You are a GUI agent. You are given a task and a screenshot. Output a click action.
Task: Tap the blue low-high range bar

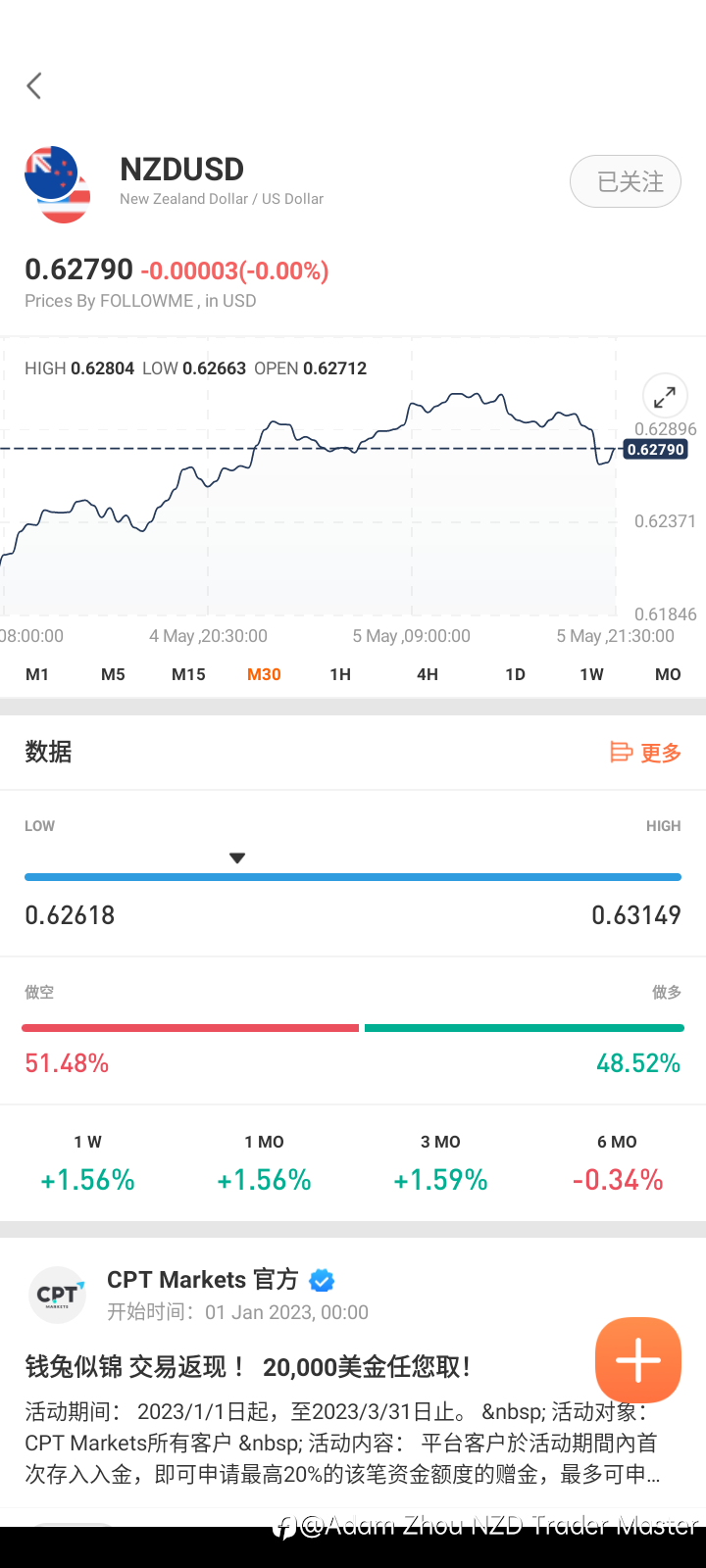(x=353, y=877)
